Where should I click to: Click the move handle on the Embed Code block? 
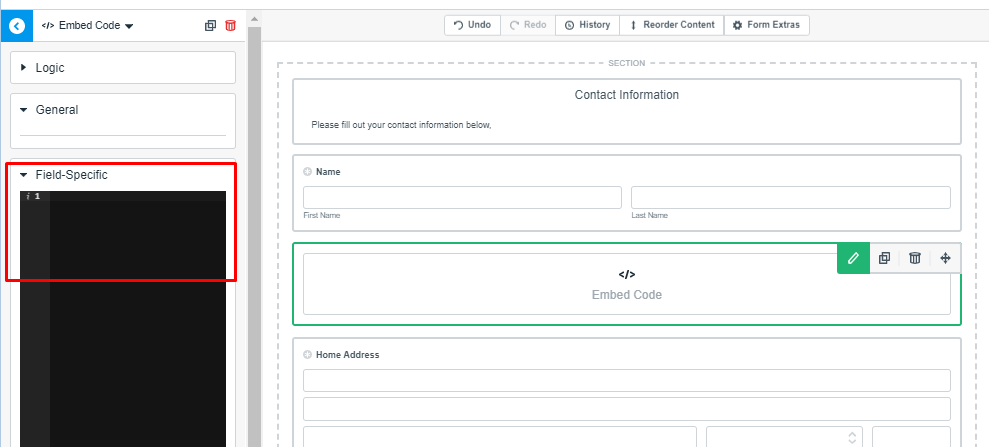click(946, 258)
